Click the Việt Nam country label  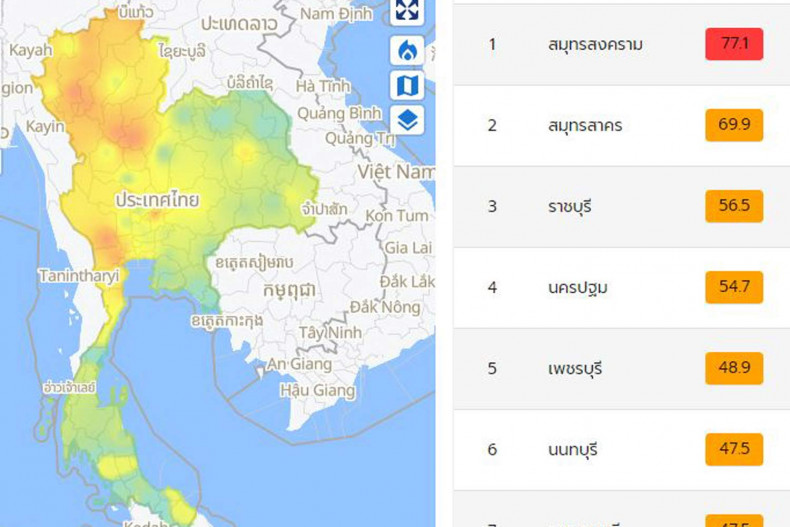[x=400, y=172]
